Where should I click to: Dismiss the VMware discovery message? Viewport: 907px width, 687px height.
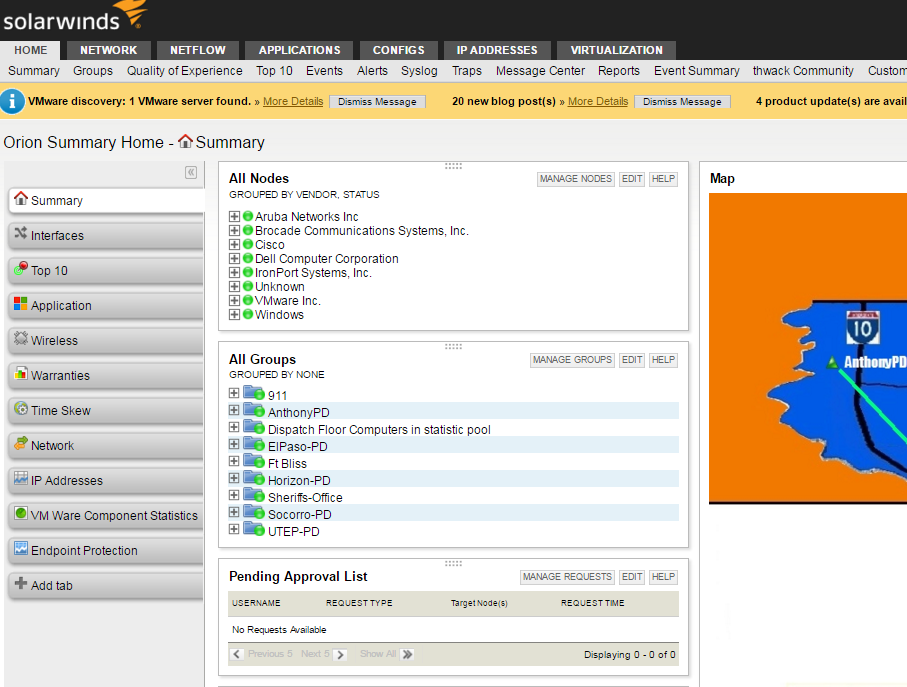(x=377, y=102)
